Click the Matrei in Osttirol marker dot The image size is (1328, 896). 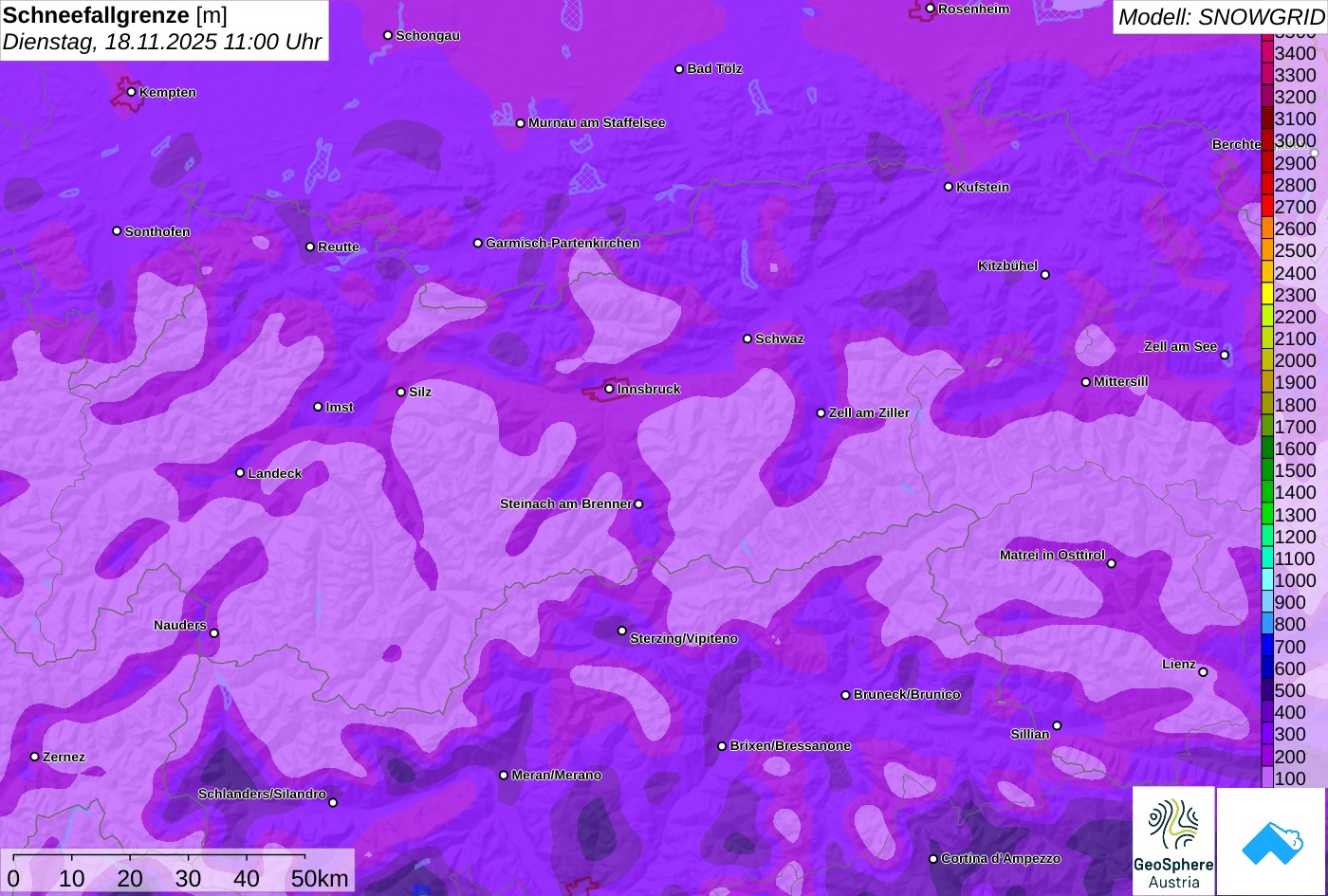coord(1111,563)
